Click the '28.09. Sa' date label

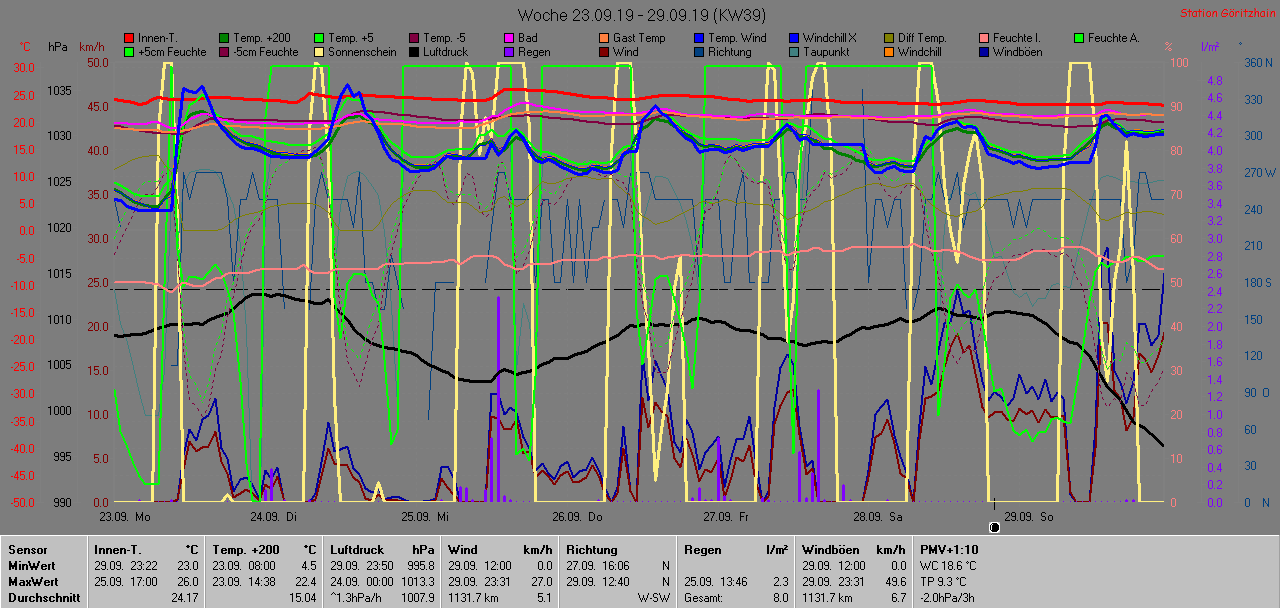(878, 517)
